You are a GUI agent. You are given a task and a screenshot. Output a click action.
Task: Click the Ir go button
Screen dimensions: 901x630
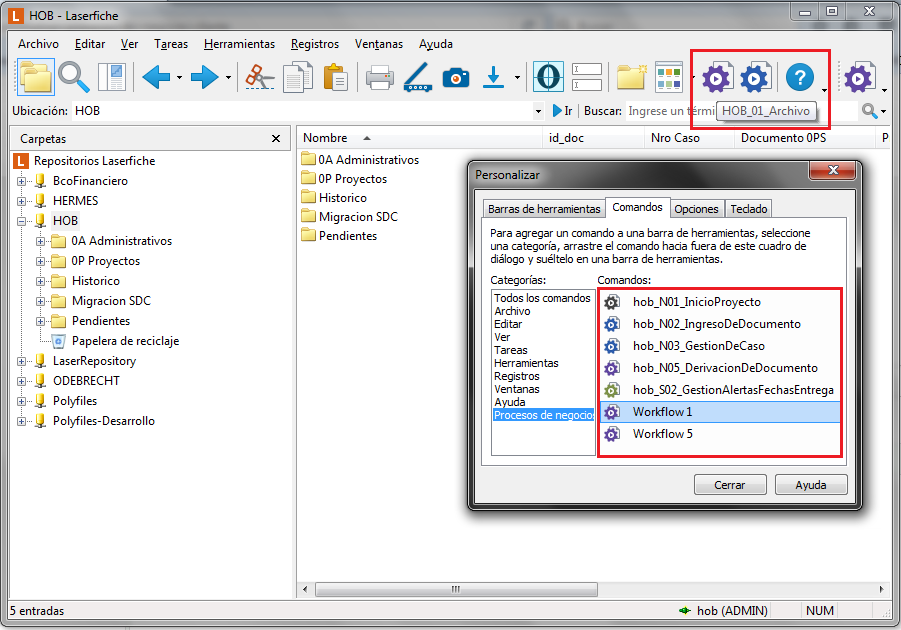(x=562, y=111)
